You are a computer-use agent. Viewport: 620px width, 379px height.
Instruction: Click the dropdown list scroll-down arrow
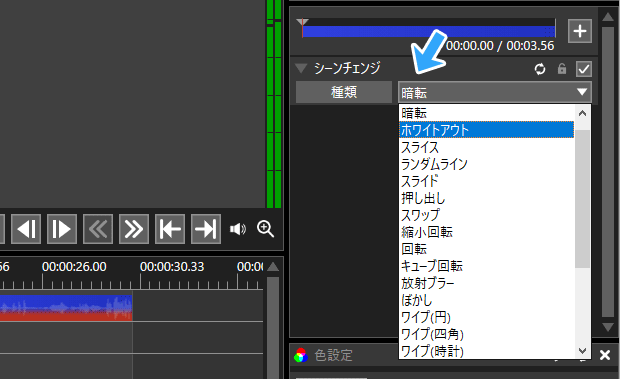pos(582,350)
